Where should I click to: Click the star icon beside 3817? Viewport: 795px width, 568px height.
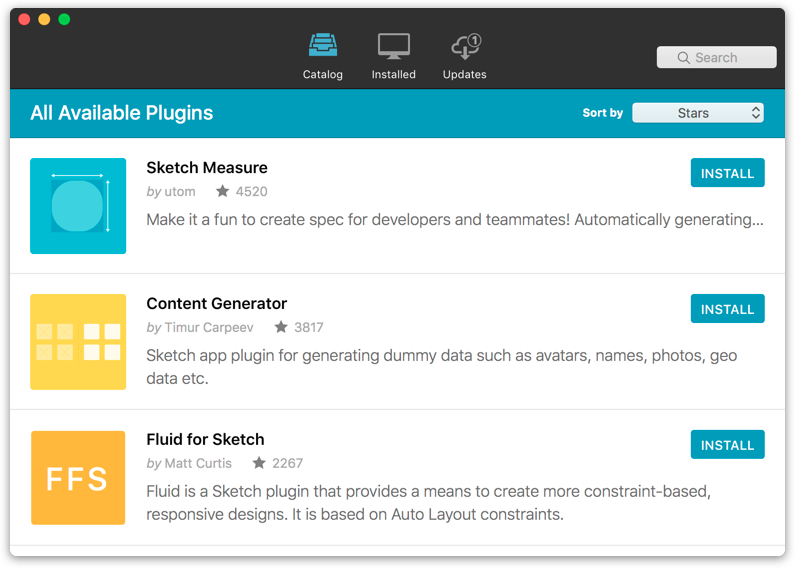pos(281,327)
